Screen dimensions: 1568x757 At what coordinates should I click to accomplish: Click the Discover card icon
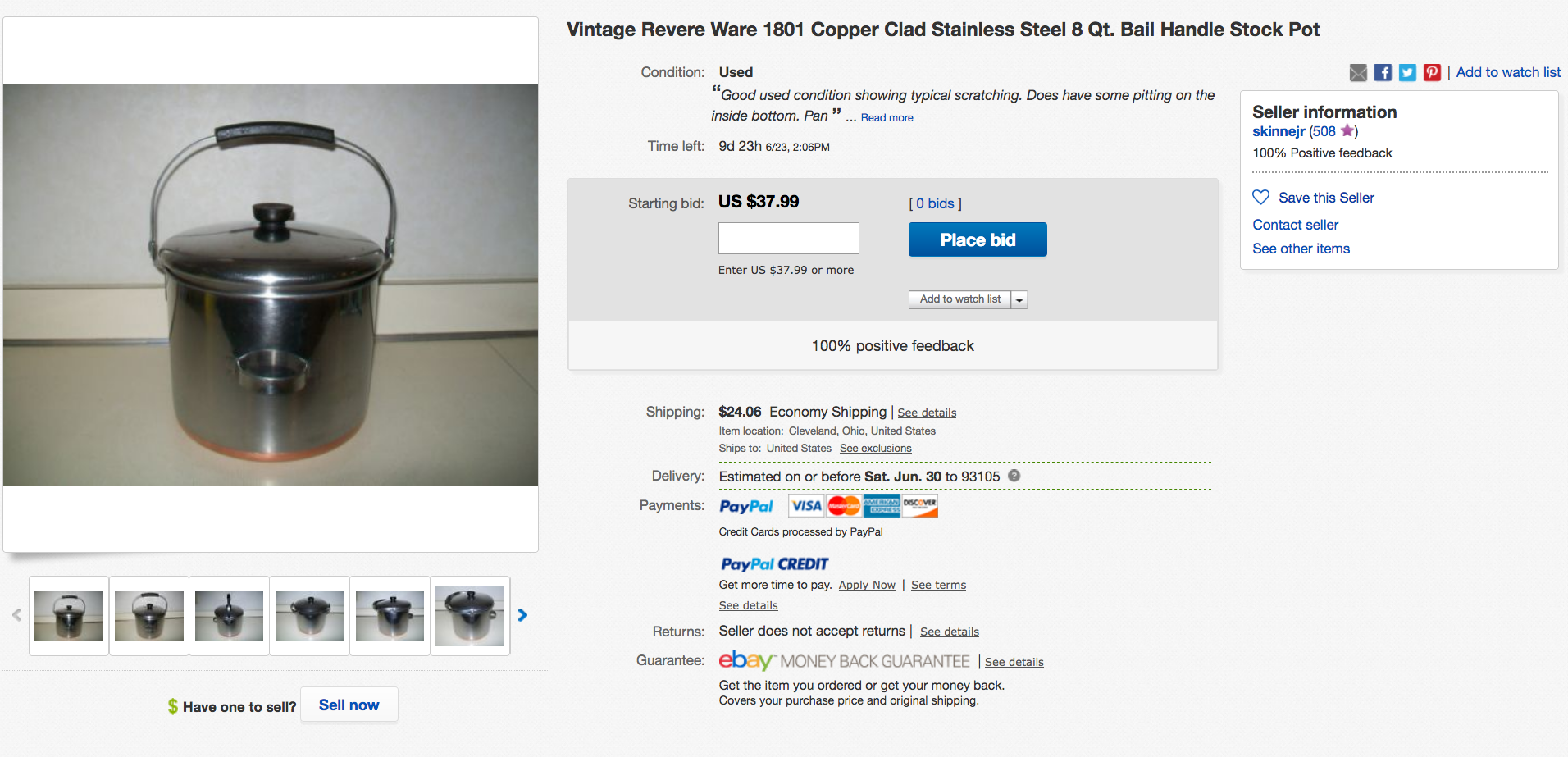(920, 505)
